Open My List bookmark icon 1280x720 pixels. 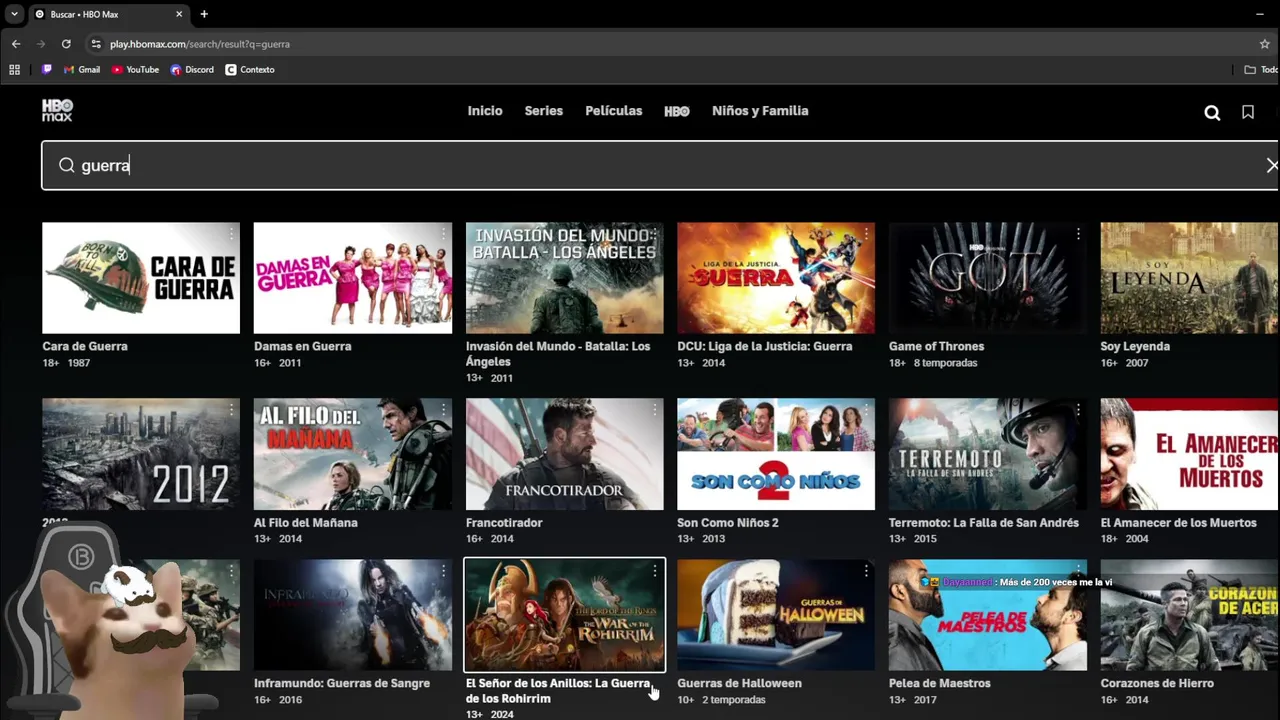click(x=1248, y=112)
